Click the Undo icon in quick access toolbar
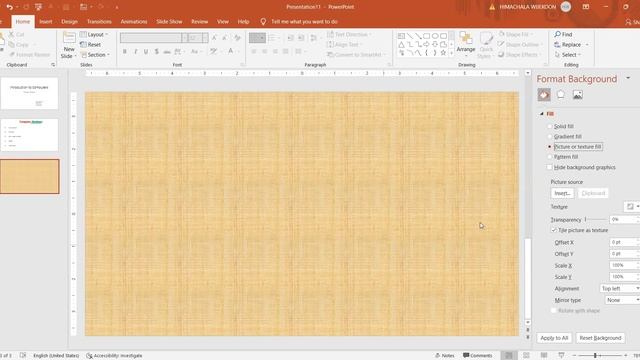This screenshot has width=640, height=360. pyautogui.click(x=9, y=7)
